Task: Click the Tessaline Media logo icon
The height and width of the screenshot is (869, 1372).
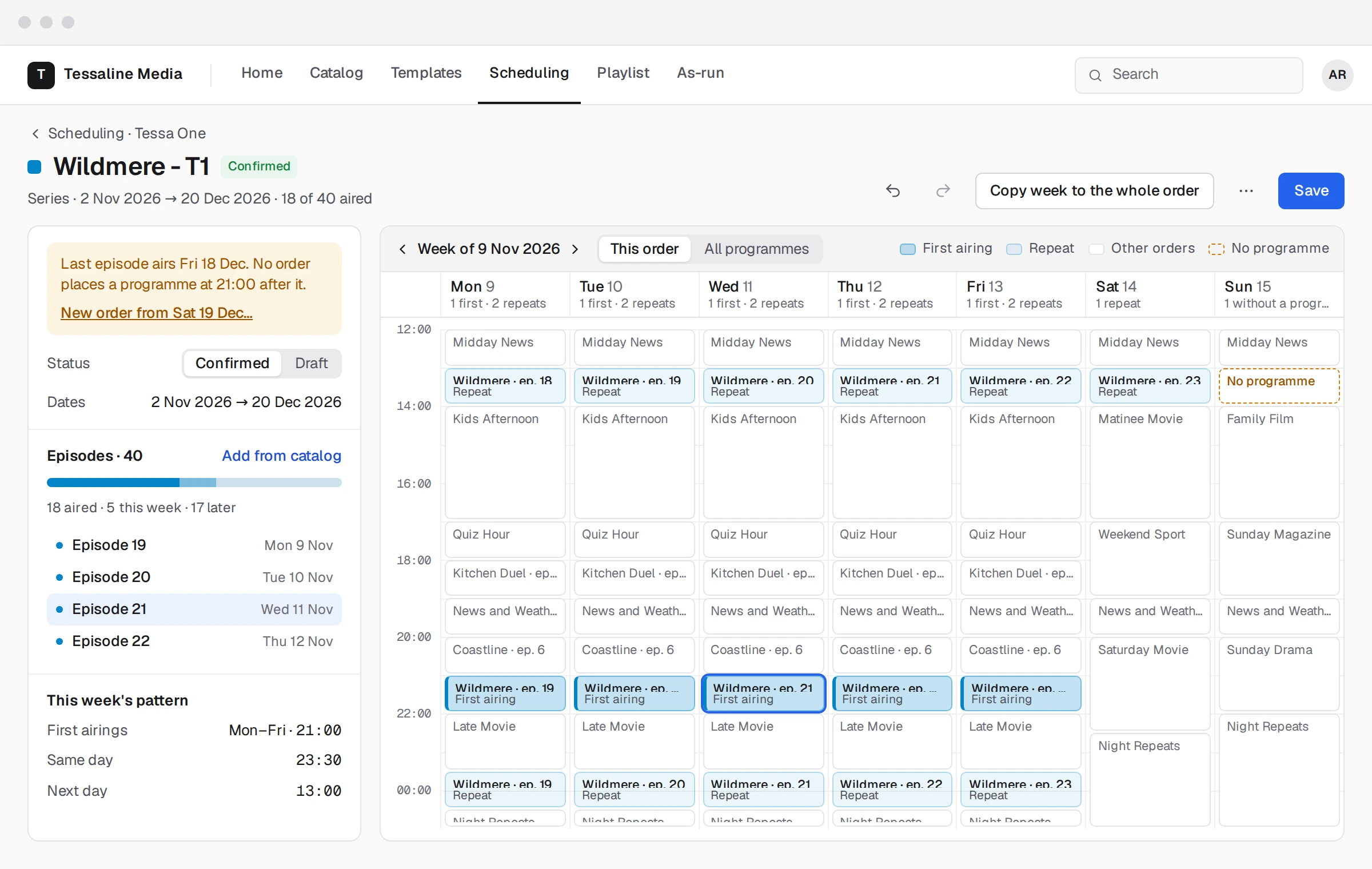Action: coord(41,74)
